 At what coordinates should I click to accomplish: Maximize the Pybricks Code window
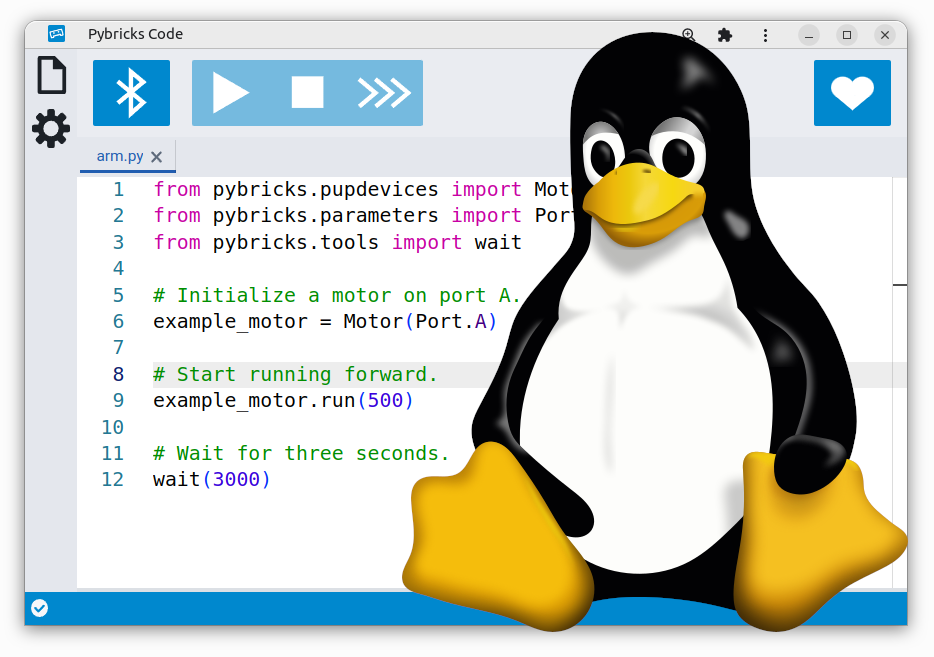pos(847,35)
